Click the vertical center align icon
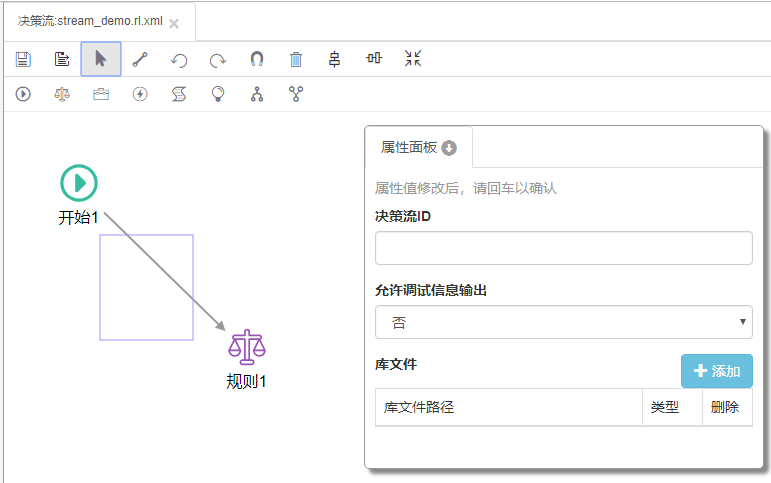This screenshot has width=771, height=483. (335, 59)
